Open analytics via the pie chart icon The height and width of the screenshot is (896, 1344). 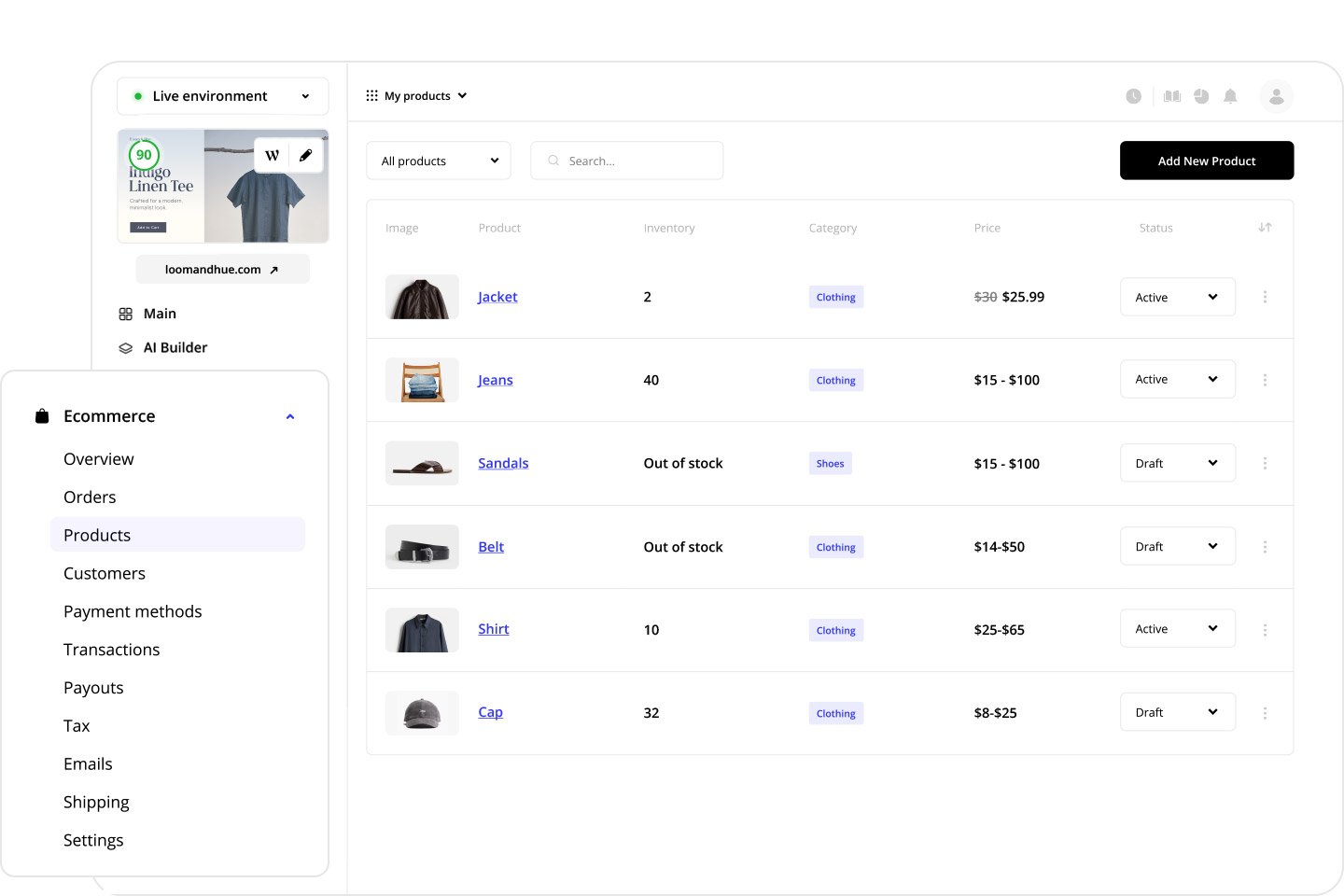[1201, 96]
